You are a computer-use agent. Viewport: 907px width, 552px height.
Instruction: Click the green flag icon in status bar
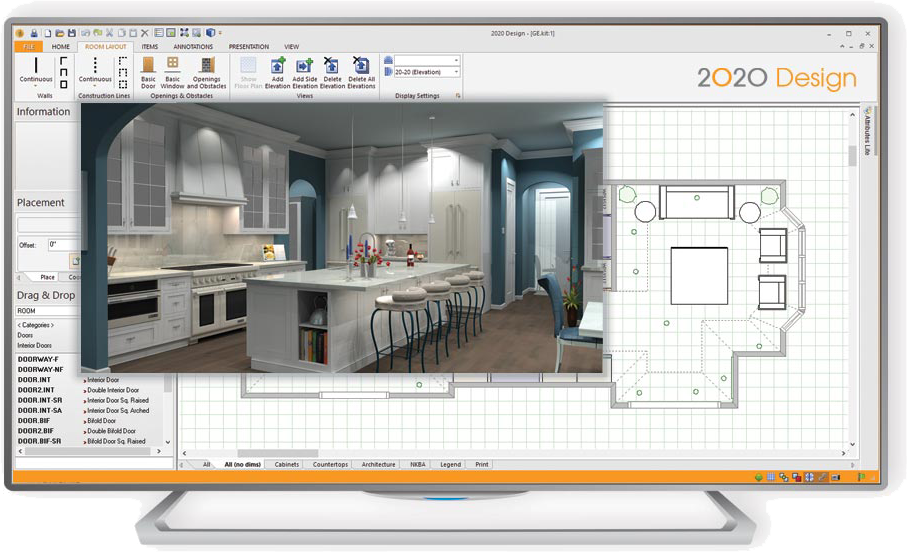861,477
